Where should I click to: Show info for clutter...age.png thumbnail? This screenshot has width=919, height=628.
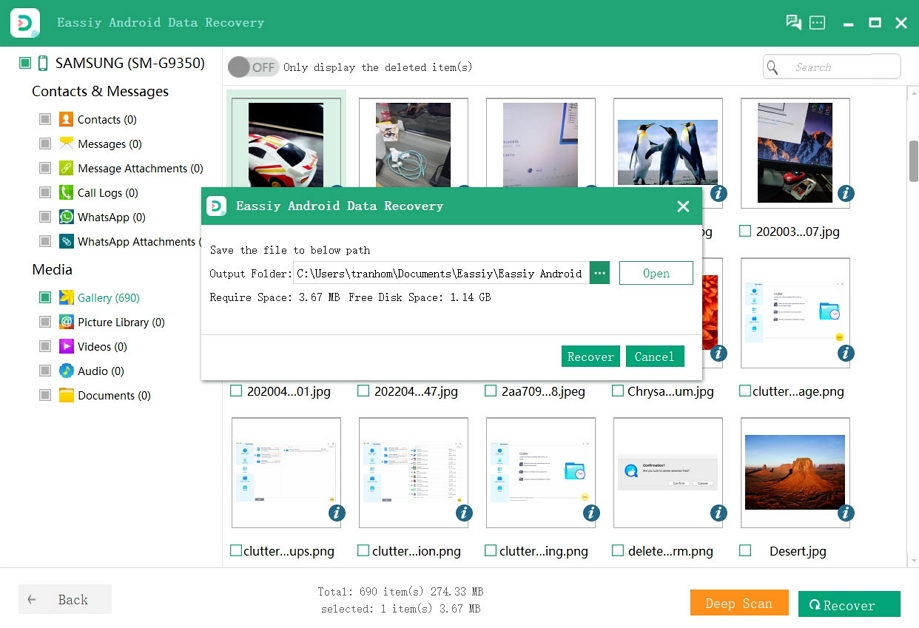(x=845, y=353)
